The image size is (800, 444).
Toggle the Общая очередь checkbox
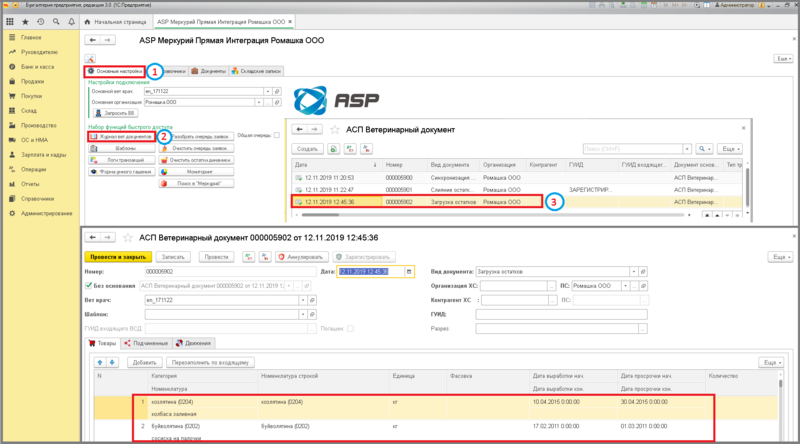tap(276, 135)
